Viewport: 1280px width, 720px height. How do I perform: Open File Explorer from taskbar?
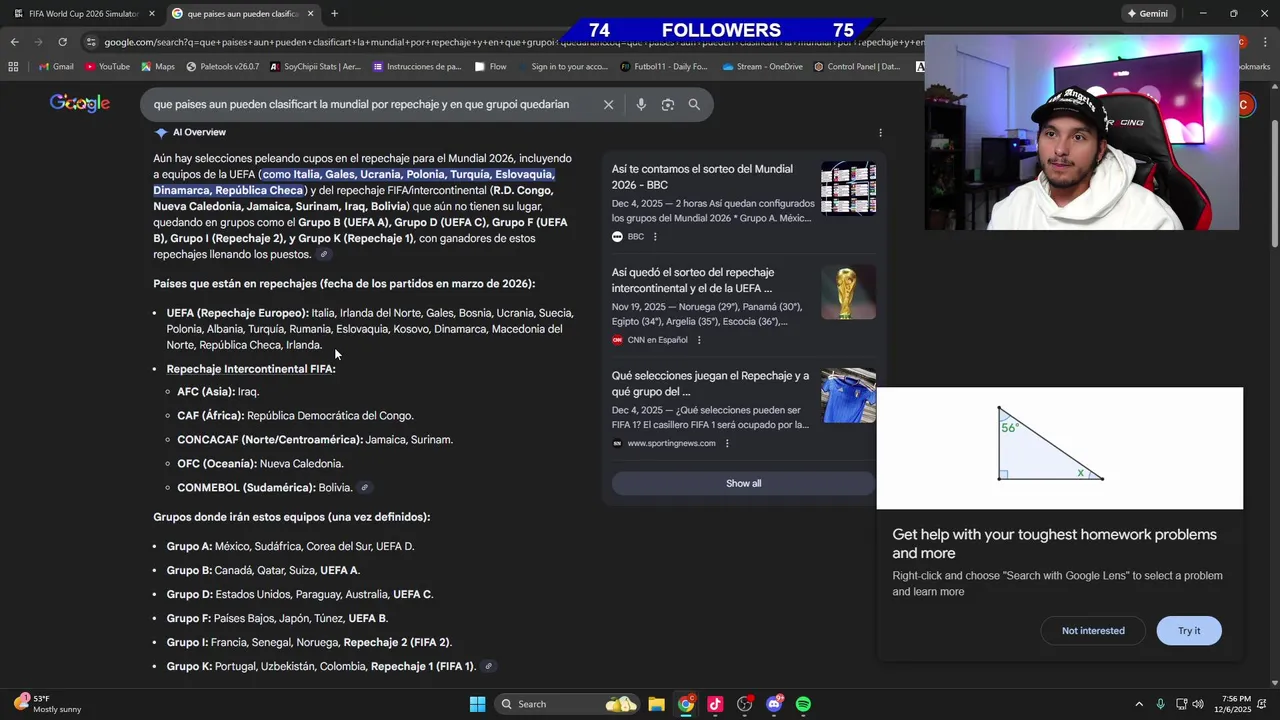[x=656, y=704]
